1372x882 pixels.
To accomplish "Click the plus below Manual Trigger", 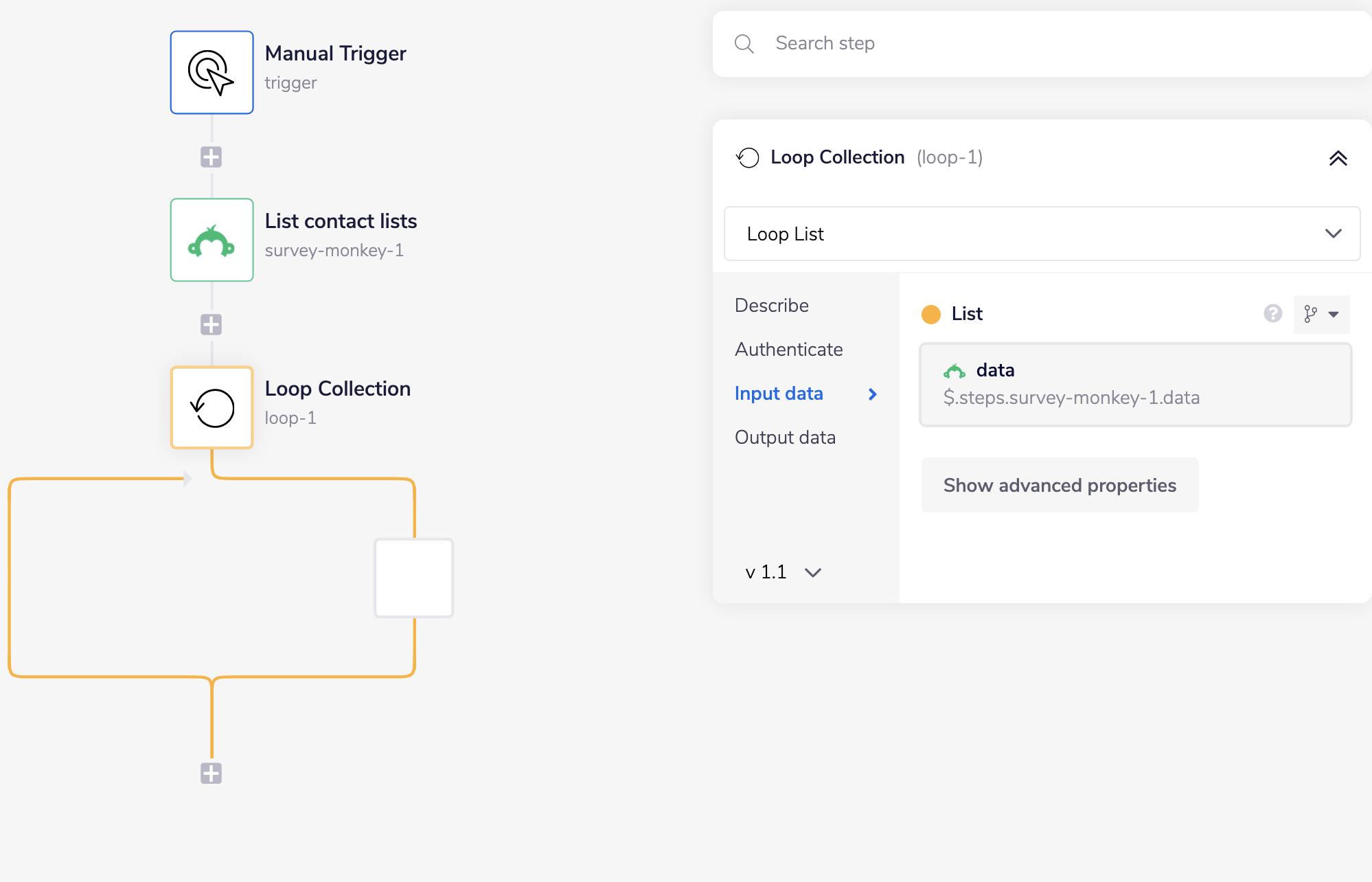I will point(211,157).
